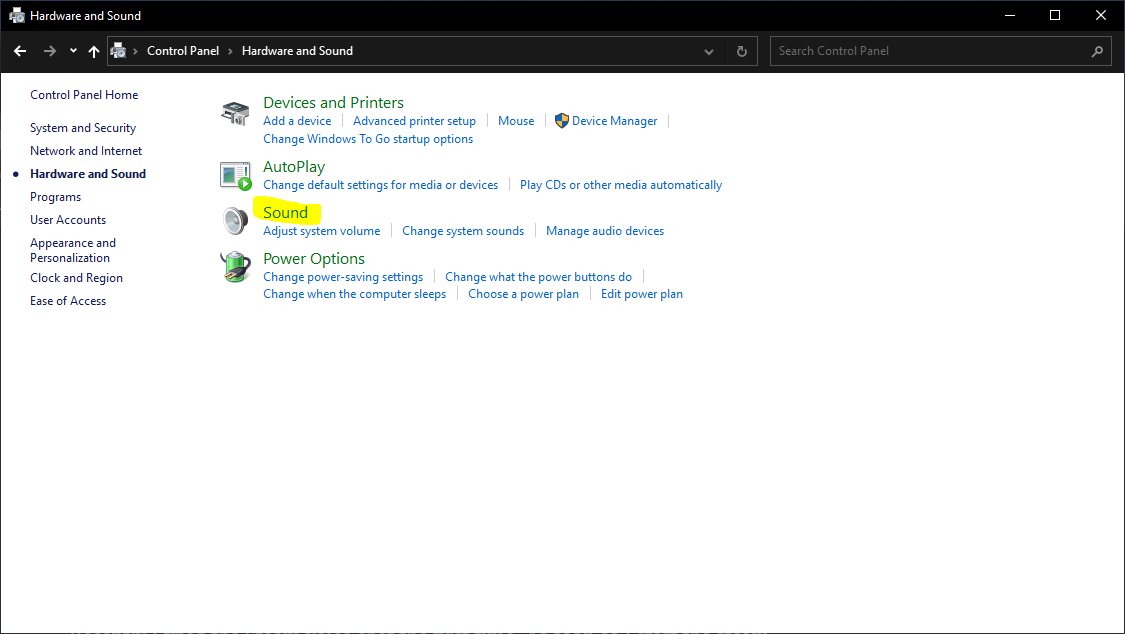The height and width of the screenshot is (634, 1125).
Task: Click the AutoPlay category icon
Action: point(235,176)
